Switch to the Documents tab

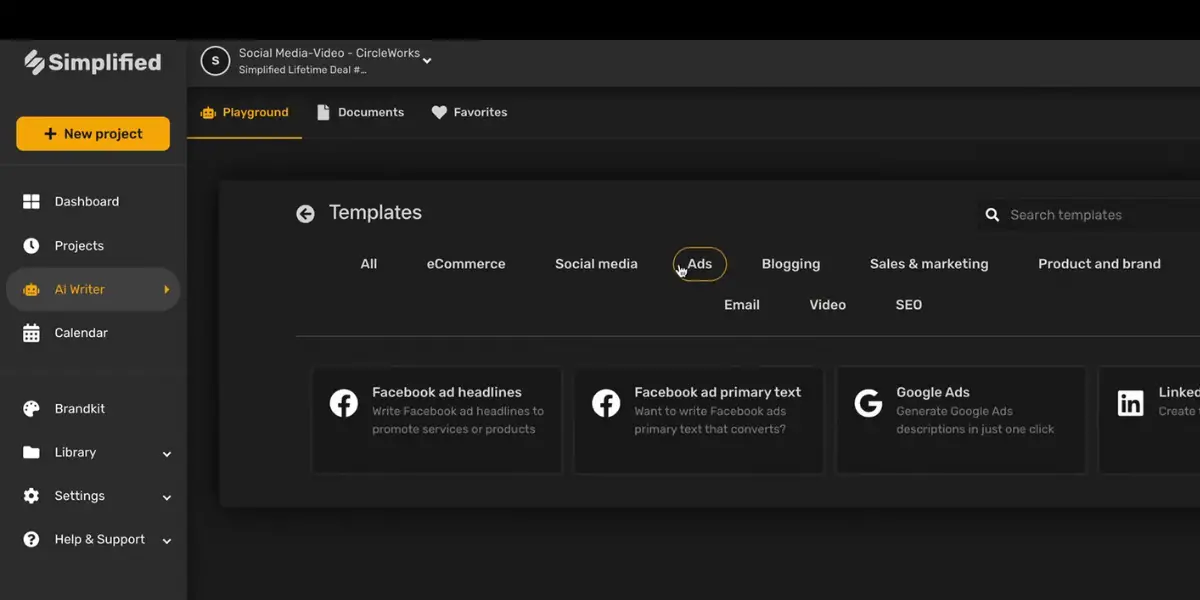(360, 113)
